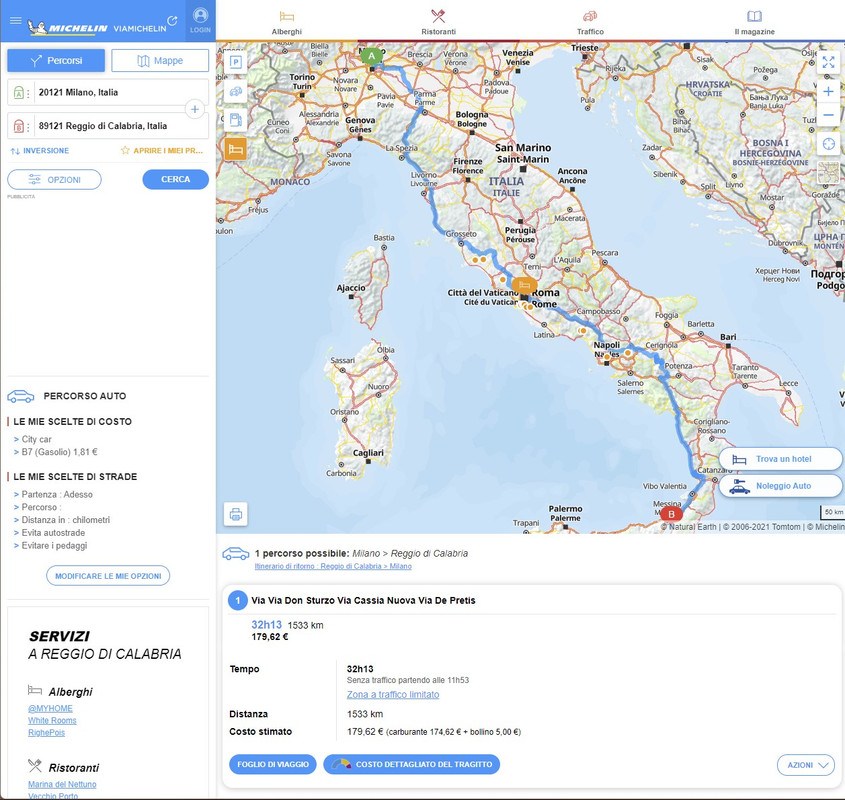Open Costo dettagliato del tragitto
The height and width of the screenshot is (800, 845).
412,764
